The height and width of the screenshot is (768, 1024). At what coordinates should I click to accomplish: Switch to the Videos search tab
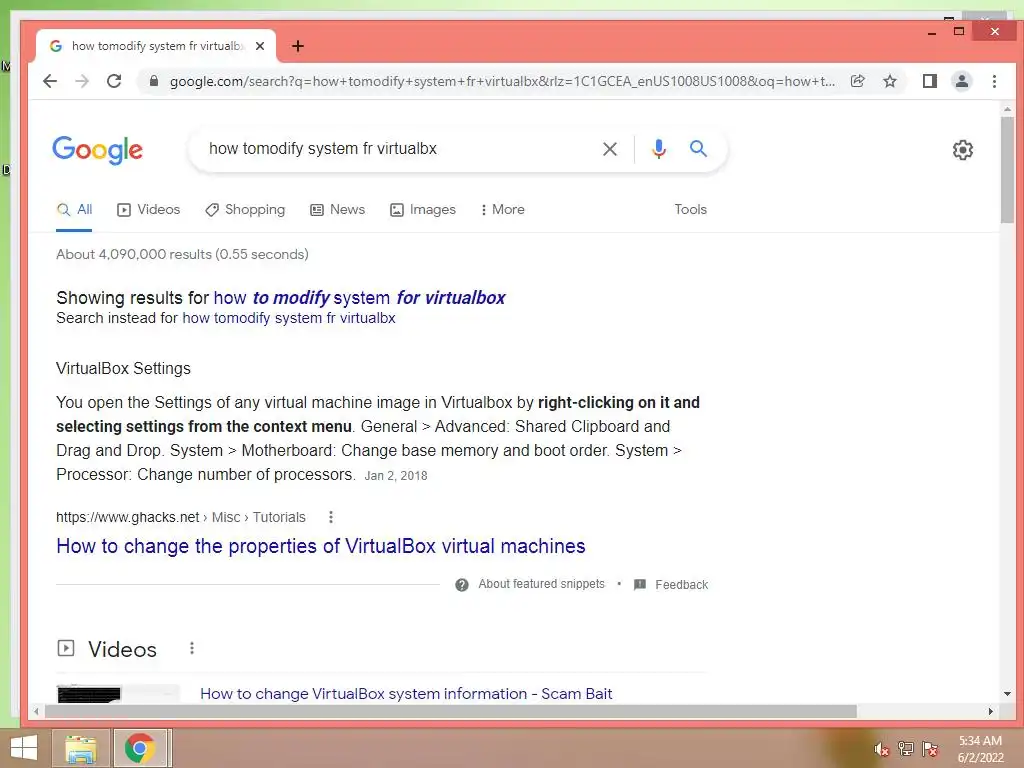coord(148,210)
